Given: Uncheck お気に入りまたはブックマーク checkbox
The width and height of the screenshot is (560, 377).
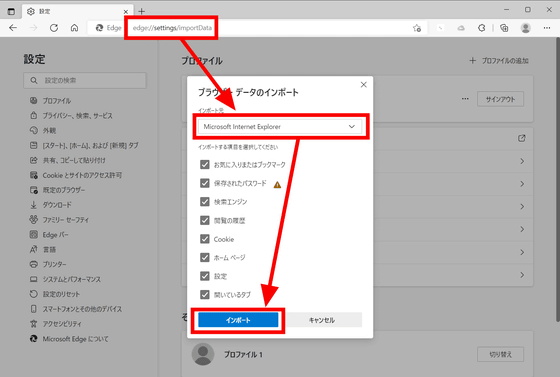Looking at the screenshot, I should (x=205, y=165).
